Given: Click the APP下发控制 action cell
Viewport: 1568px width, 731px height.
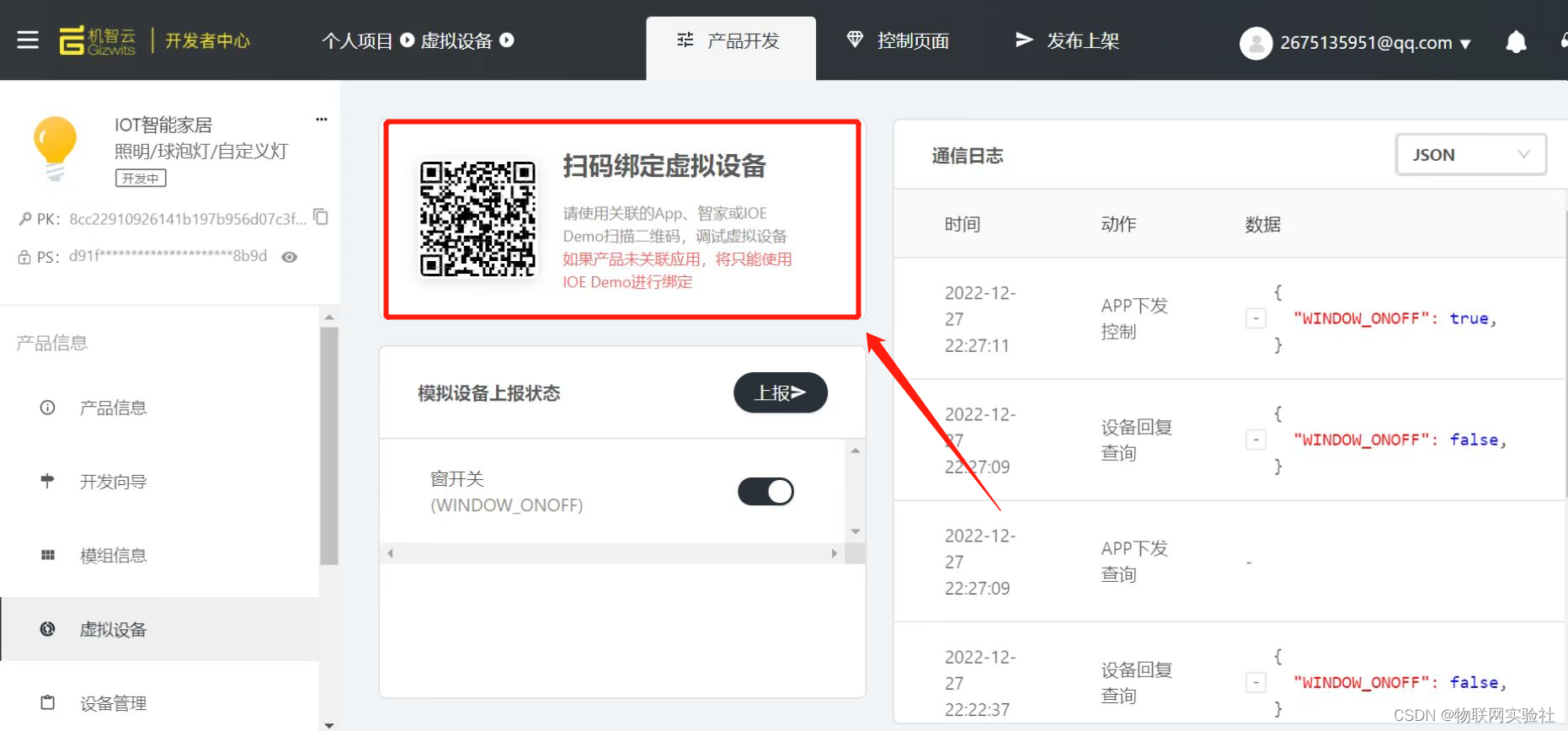Looking at the screenshot, I should 1134,318.
